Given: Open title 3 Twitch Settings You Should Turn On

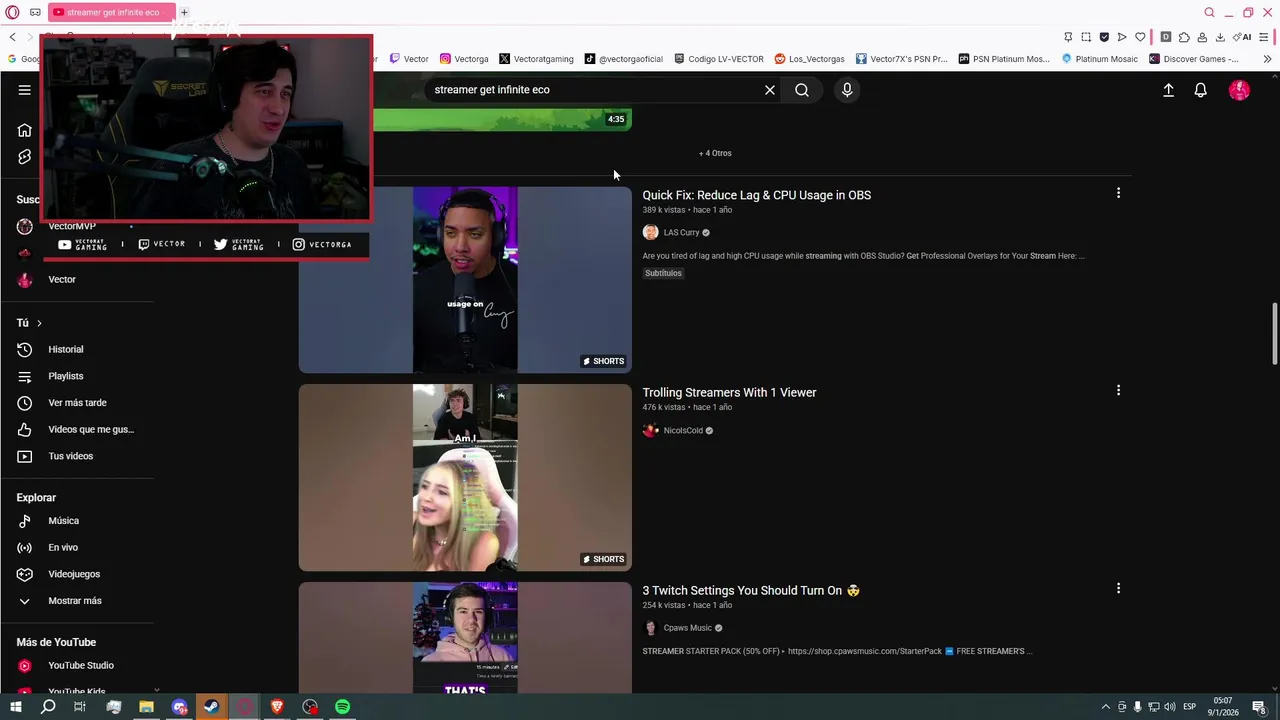Looking at the screenshot, I should [x=751, y=591].
